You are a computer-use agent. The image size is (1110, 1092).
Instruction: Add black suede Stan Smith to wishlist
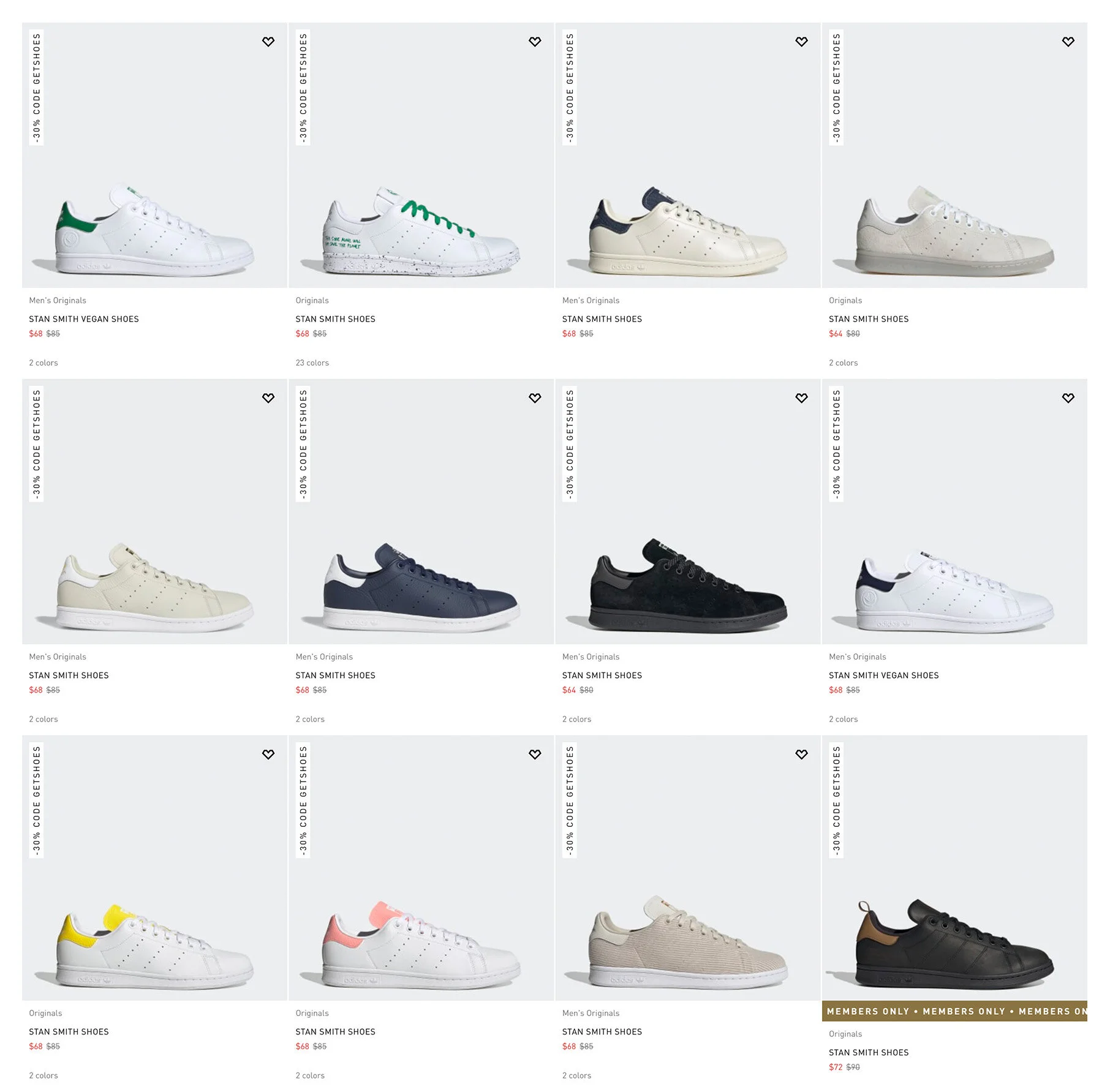click(x=801, y=398)
